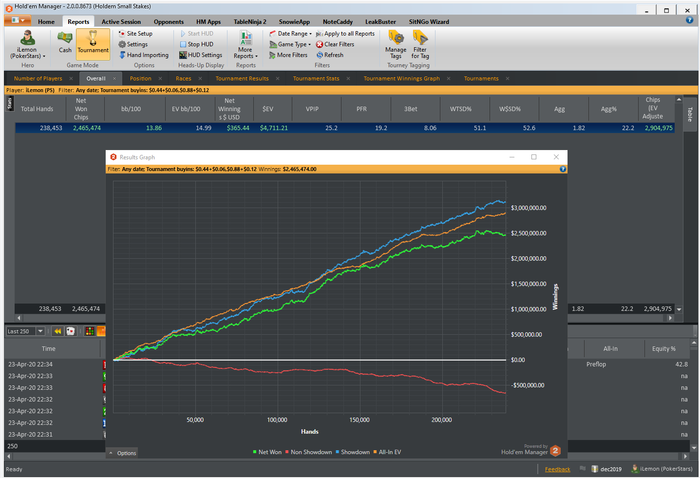Select the Position report tab
Screen dimensions: 700x478
tap(141, 78)
